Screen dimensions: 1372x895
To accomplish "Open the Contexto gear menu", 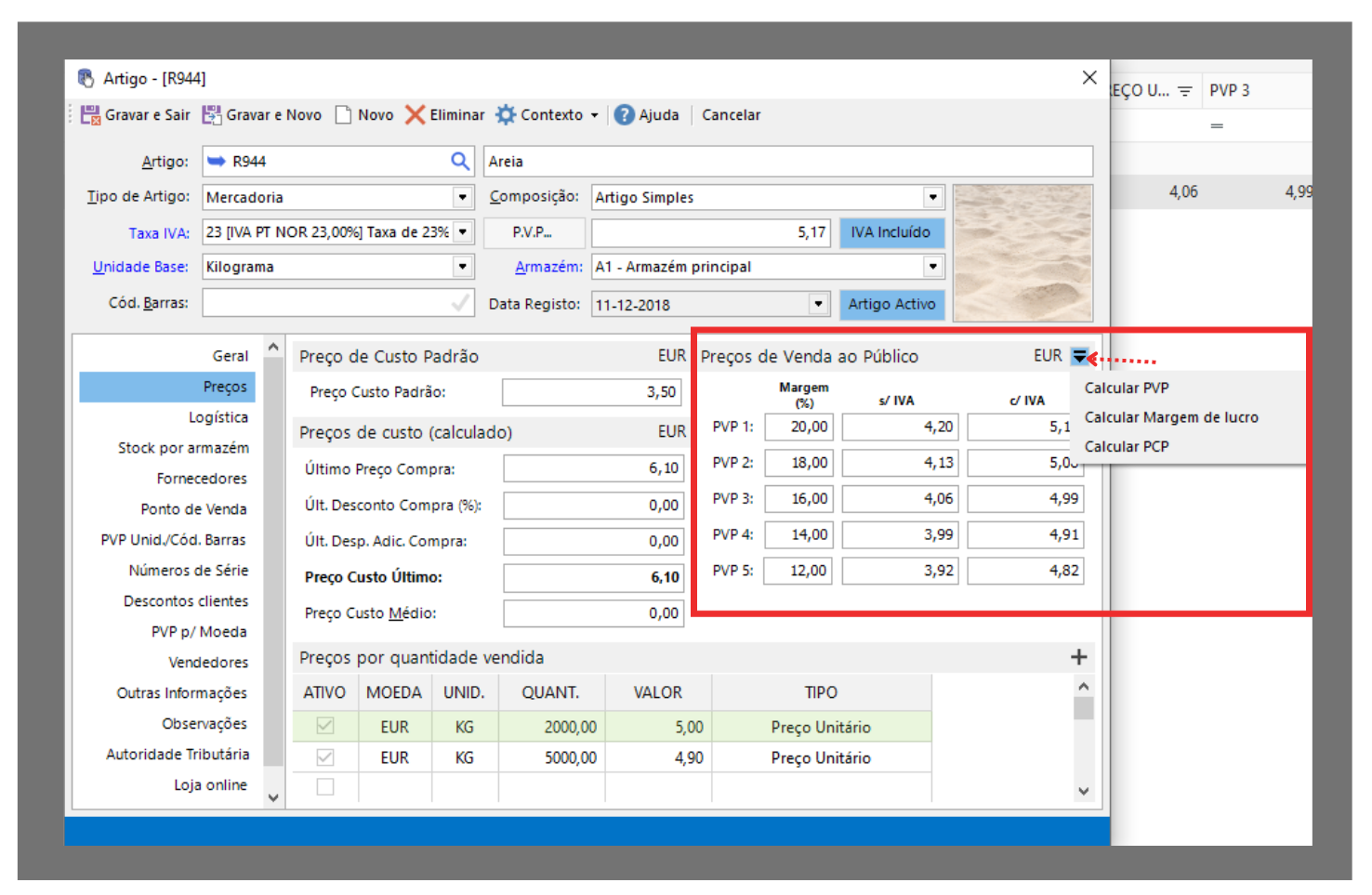I will coord(546,115).
